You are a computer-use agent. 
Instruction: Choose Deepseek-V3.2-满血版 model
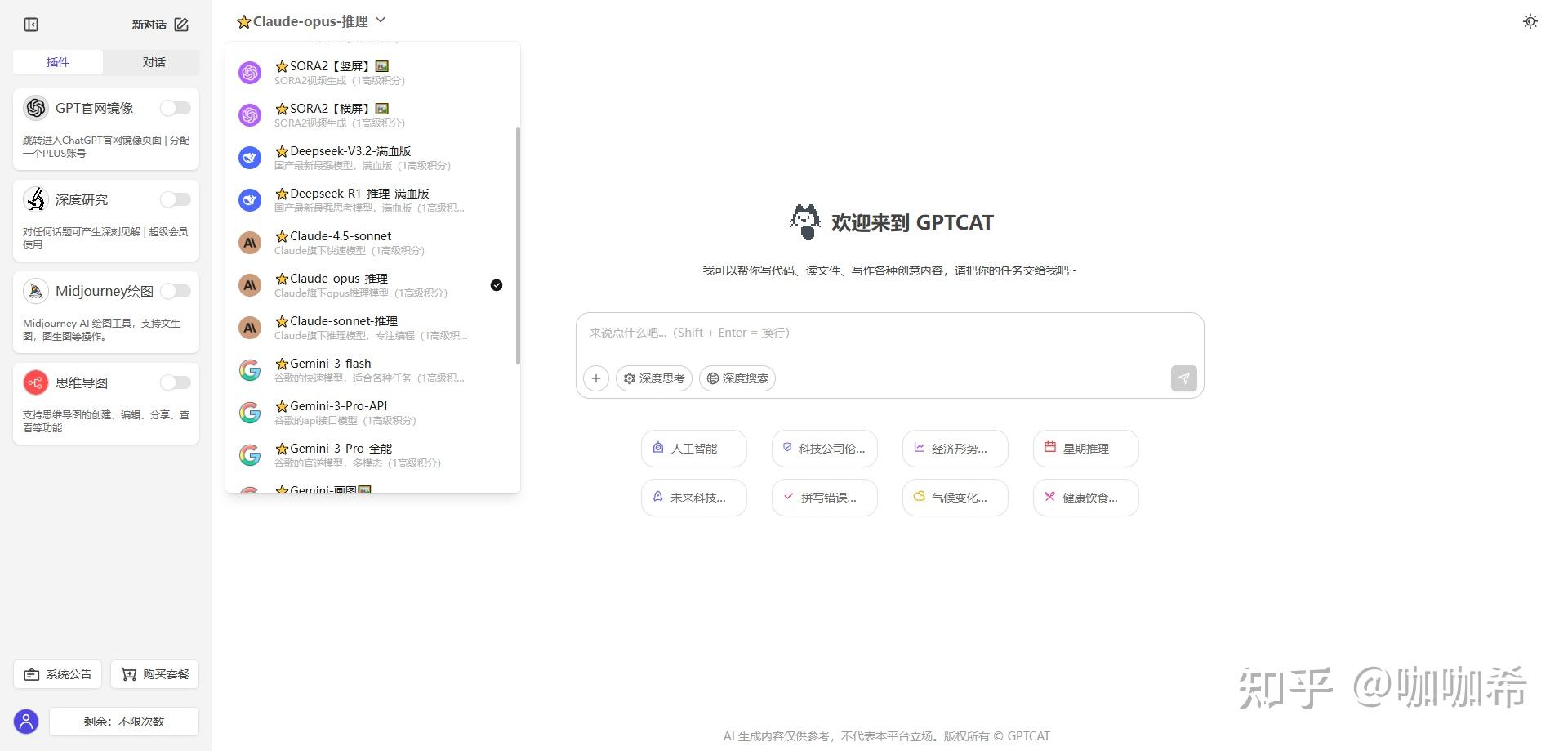pyautogui.click(x=372, y=158)
